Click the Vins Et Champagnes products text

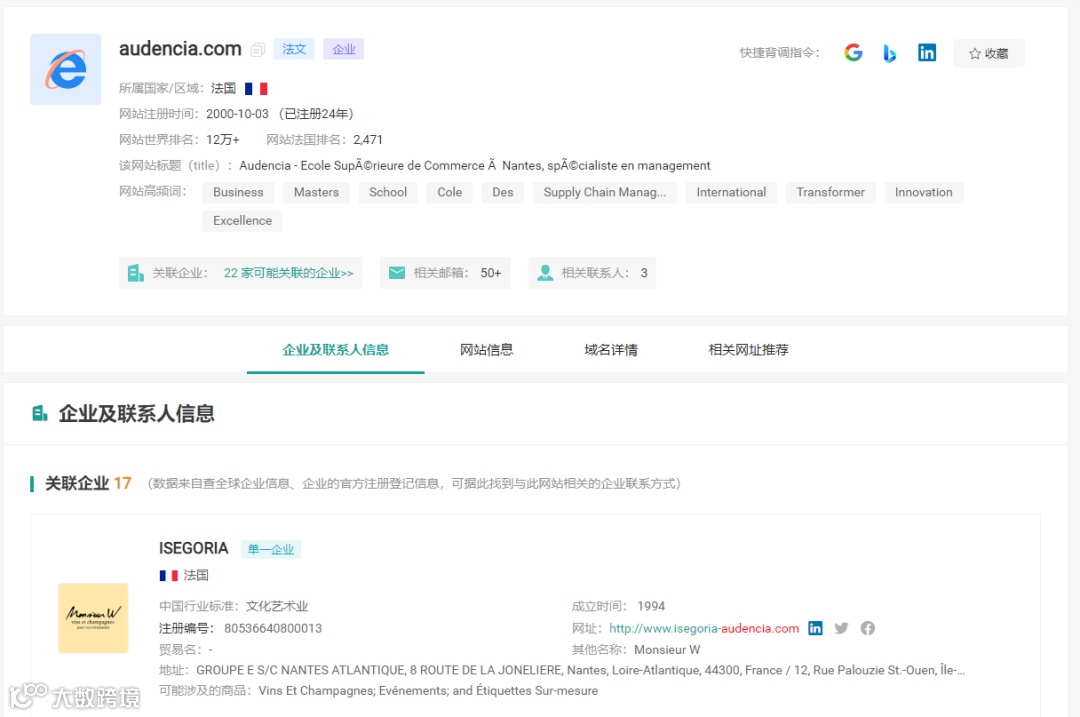(x=428, y=691)
